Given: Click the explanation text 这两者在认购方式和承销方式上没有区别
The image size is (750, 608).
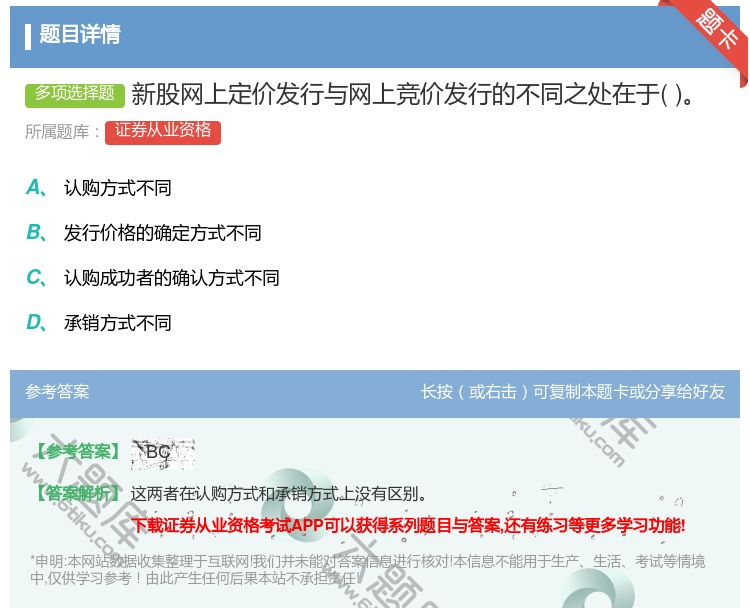Looking at the screenshot, I should [278, 493].
